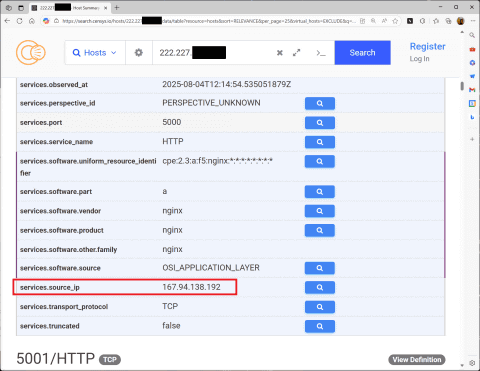This screenshot has height=371, width=480.
Task: Open the Censys logo home page
Action: tap(31, 52)
